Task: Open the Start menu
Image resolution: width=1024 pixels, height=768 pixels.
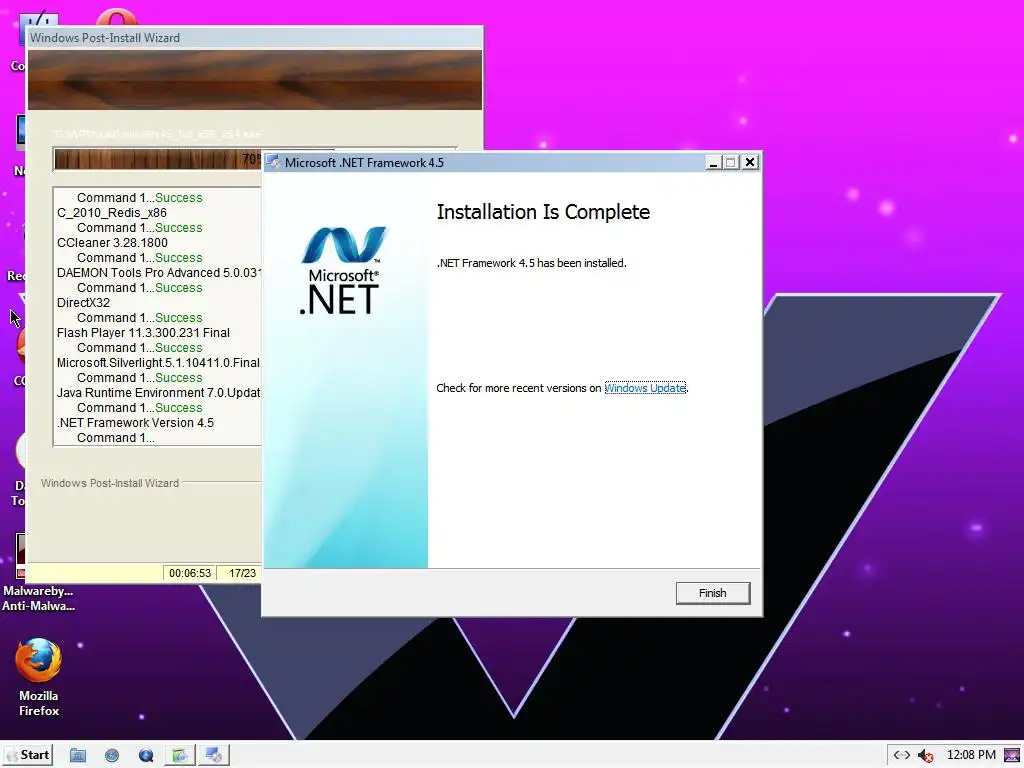Action: pyautogui.click(x=28, y=755)
